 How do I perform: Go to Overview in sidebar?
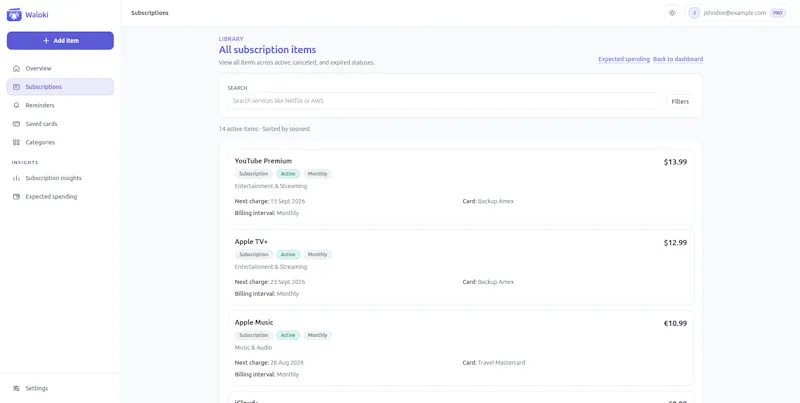[x=60, y=68]
